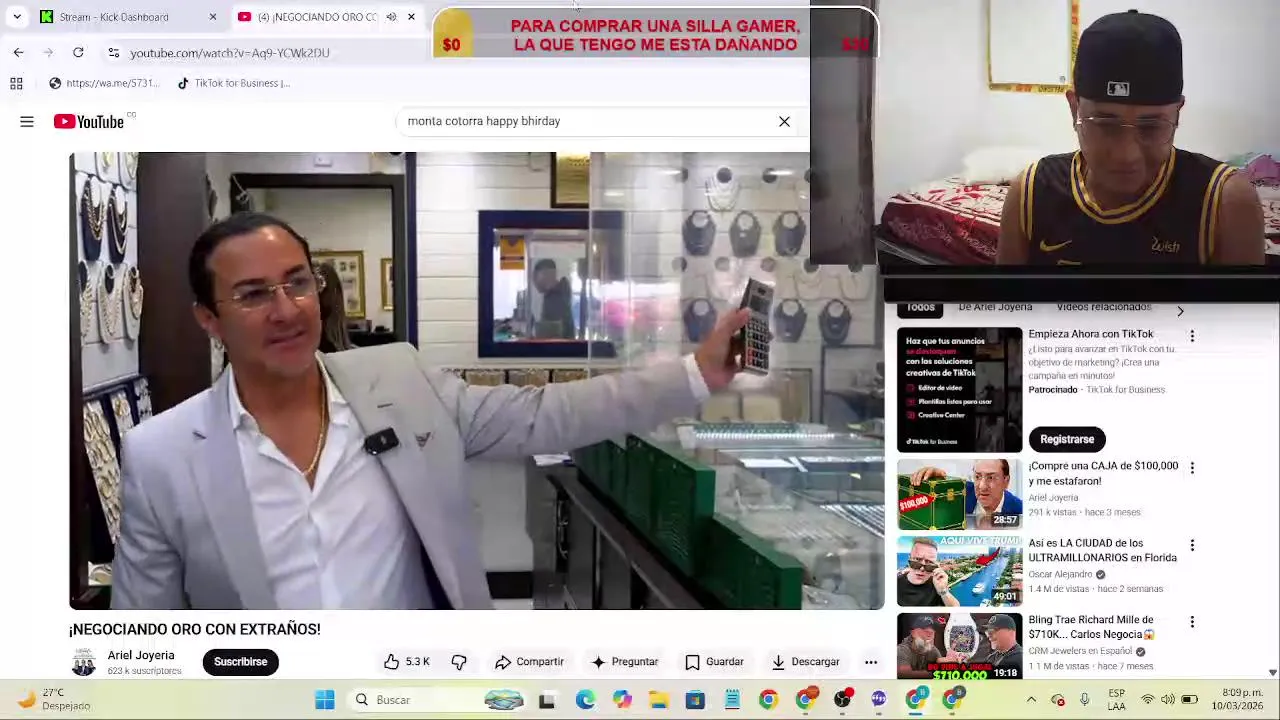Open options for ULTRAMILLONARIOS video

click(x=1192, y=545)
